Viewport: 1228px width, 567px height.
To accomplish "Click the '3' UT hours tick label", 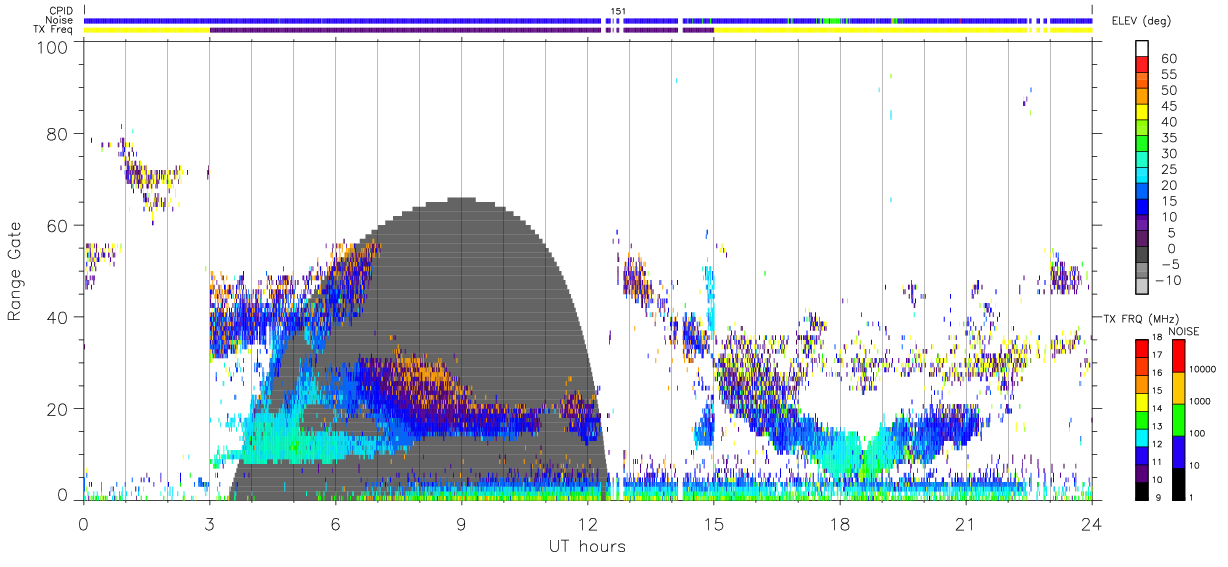I will [209, 523].
